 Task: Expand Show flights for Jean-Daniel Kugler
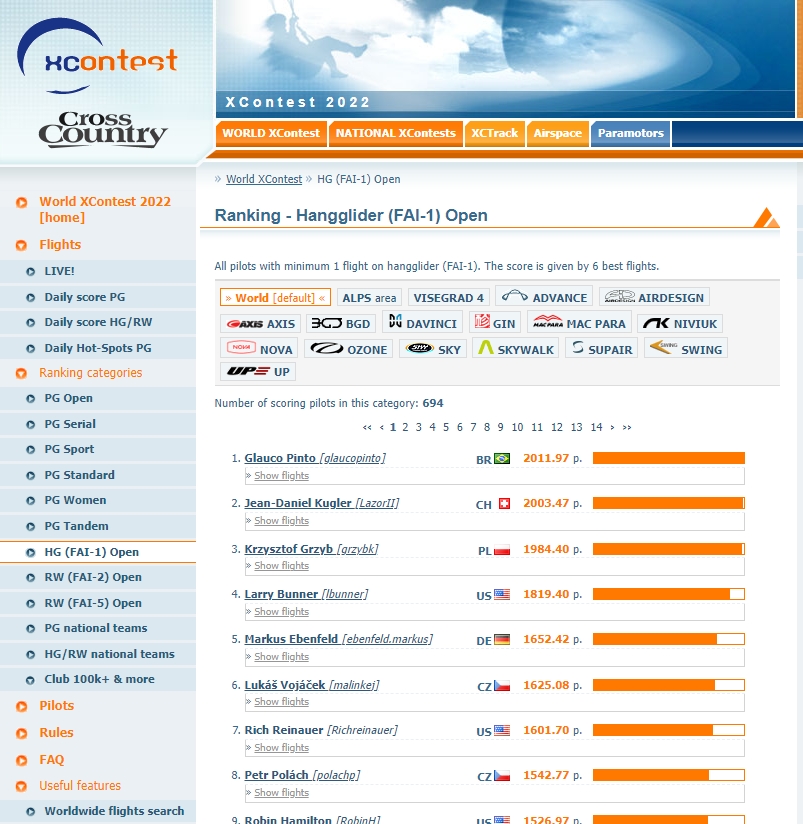(281, 521)
